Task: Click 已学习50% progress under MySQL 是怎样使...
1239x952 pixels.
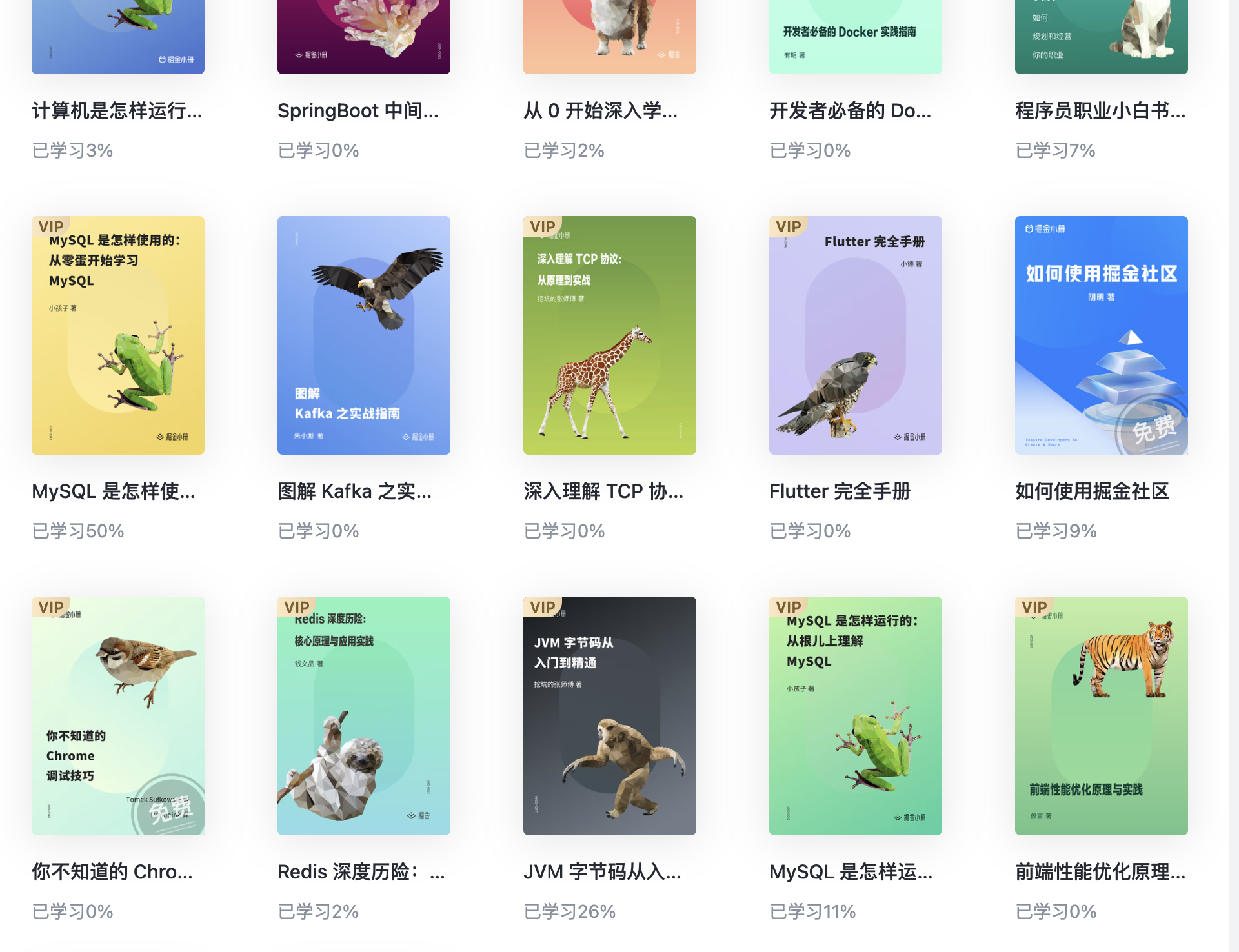Action: [x=78, y=531]
